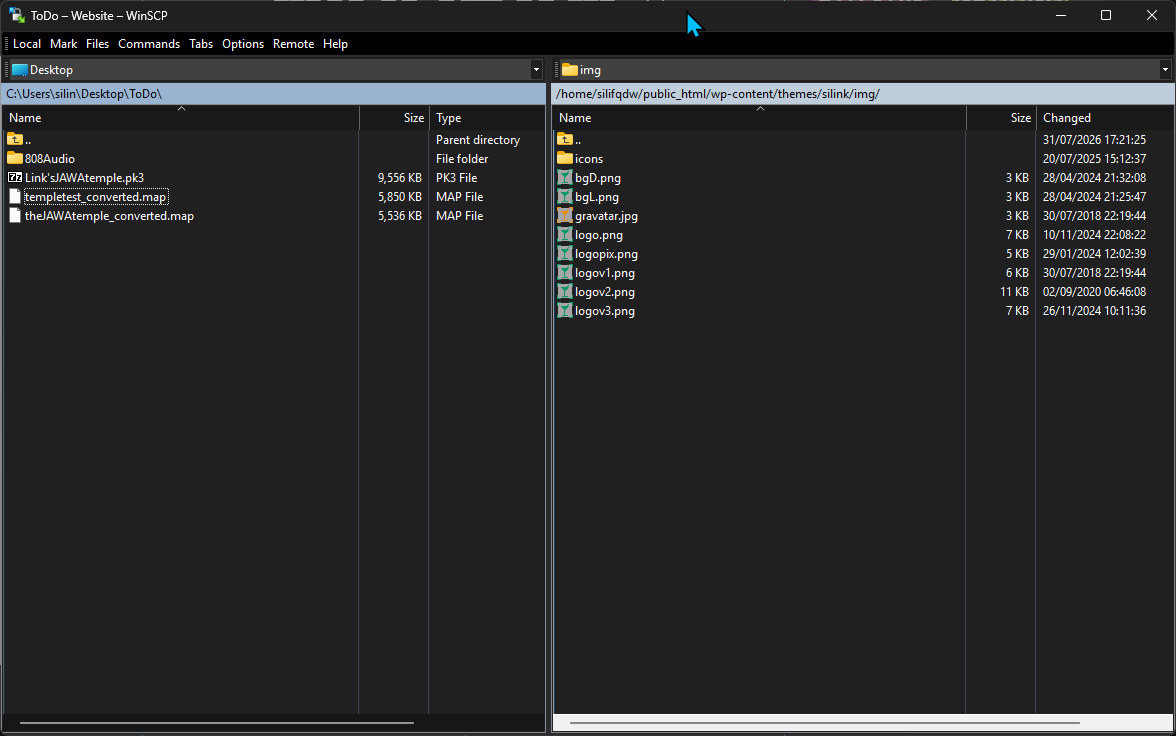Image resolution: width=1176 pixels, height=736 pixels.
Task: Click the date 02/09/2020 06:46:08
Action: [1094, 292]
